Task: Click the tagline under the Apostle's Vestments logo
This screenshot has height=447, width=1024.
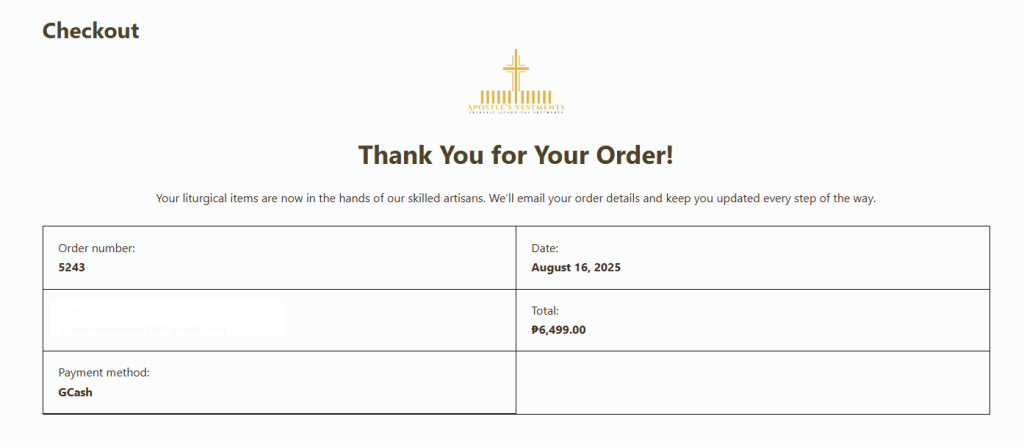Action: pyautogui.click(x=516, y=113)
